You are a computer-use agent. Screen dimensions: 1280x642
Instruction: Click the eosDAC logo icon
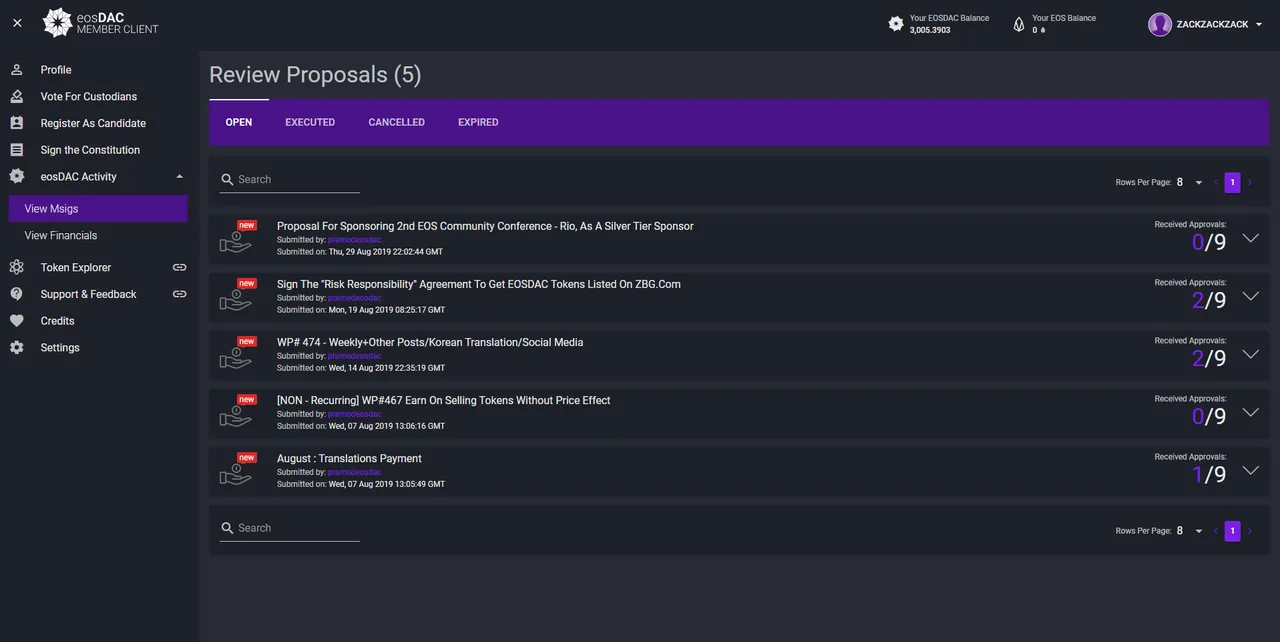click(x=57, y=23)
